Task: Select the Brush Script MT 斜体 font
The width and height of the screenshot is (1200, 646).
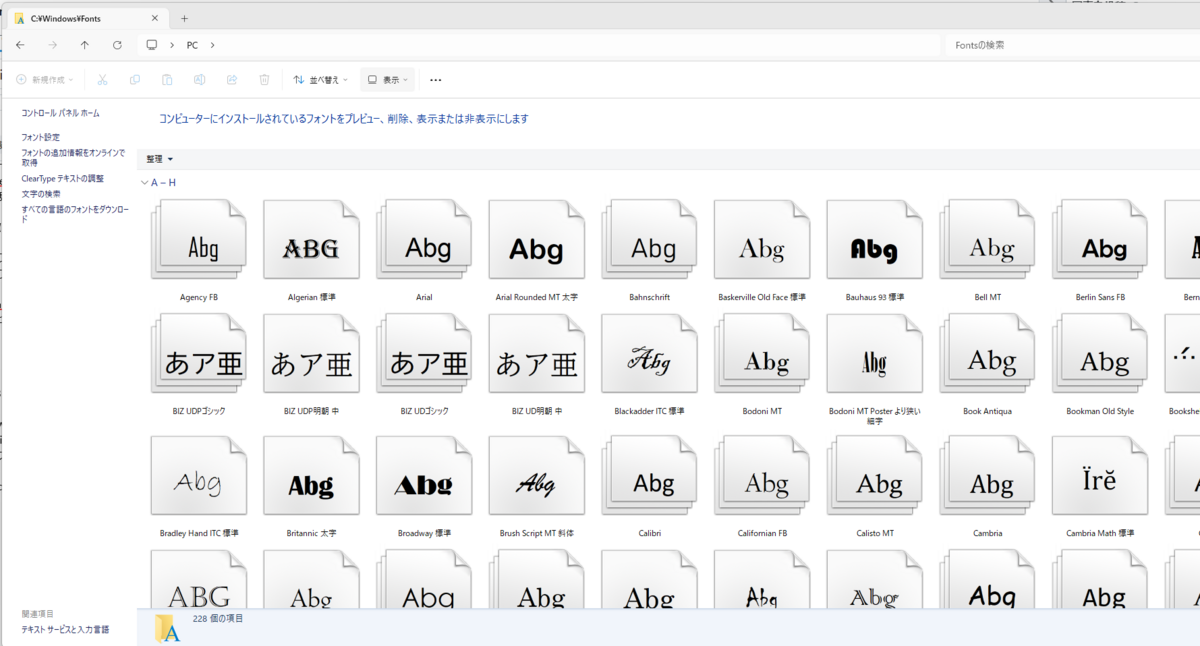Action: [x=537, y=477]
